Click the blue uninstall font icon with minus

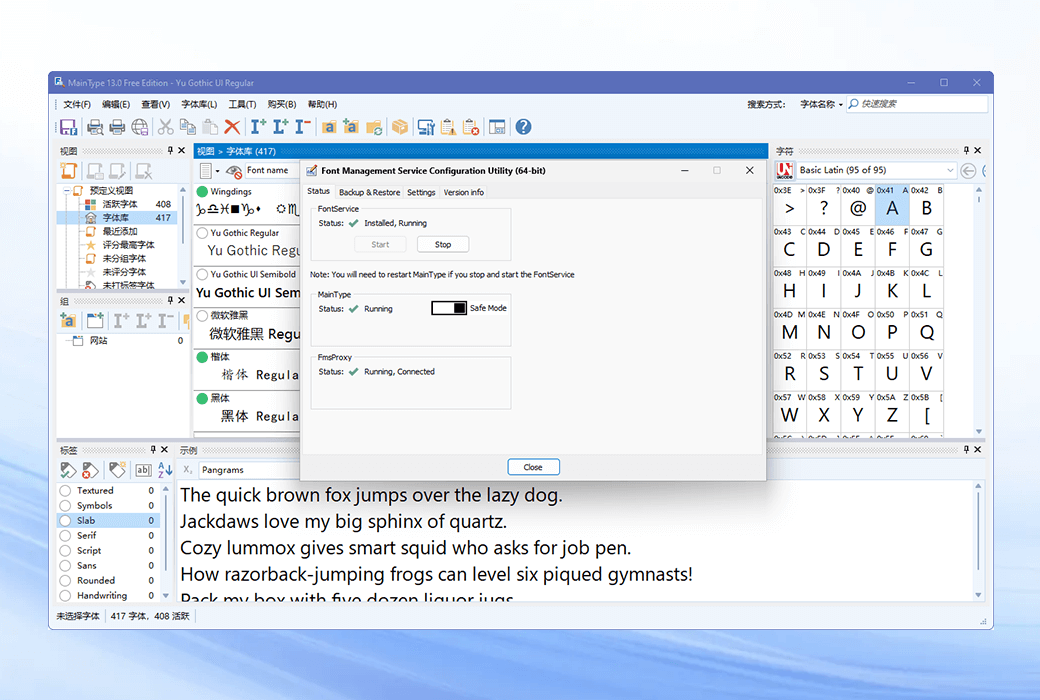[302, 126]
